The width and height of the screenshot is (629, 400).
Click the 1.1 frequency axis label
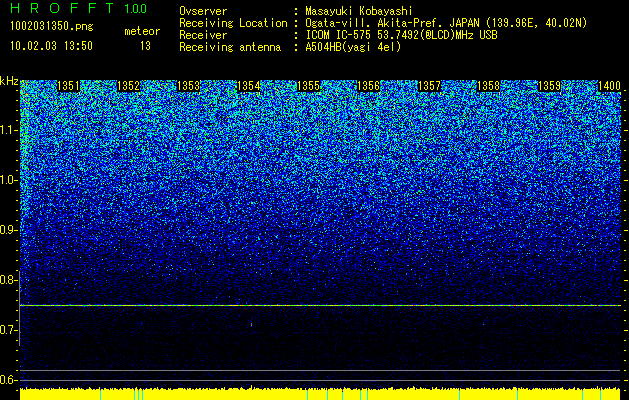[8, 130]
